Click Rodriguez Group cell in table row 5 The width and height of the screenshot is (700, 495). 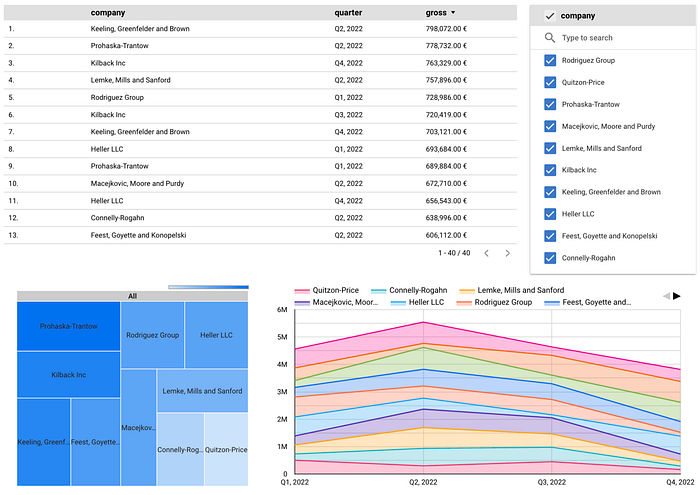point(117,98)
